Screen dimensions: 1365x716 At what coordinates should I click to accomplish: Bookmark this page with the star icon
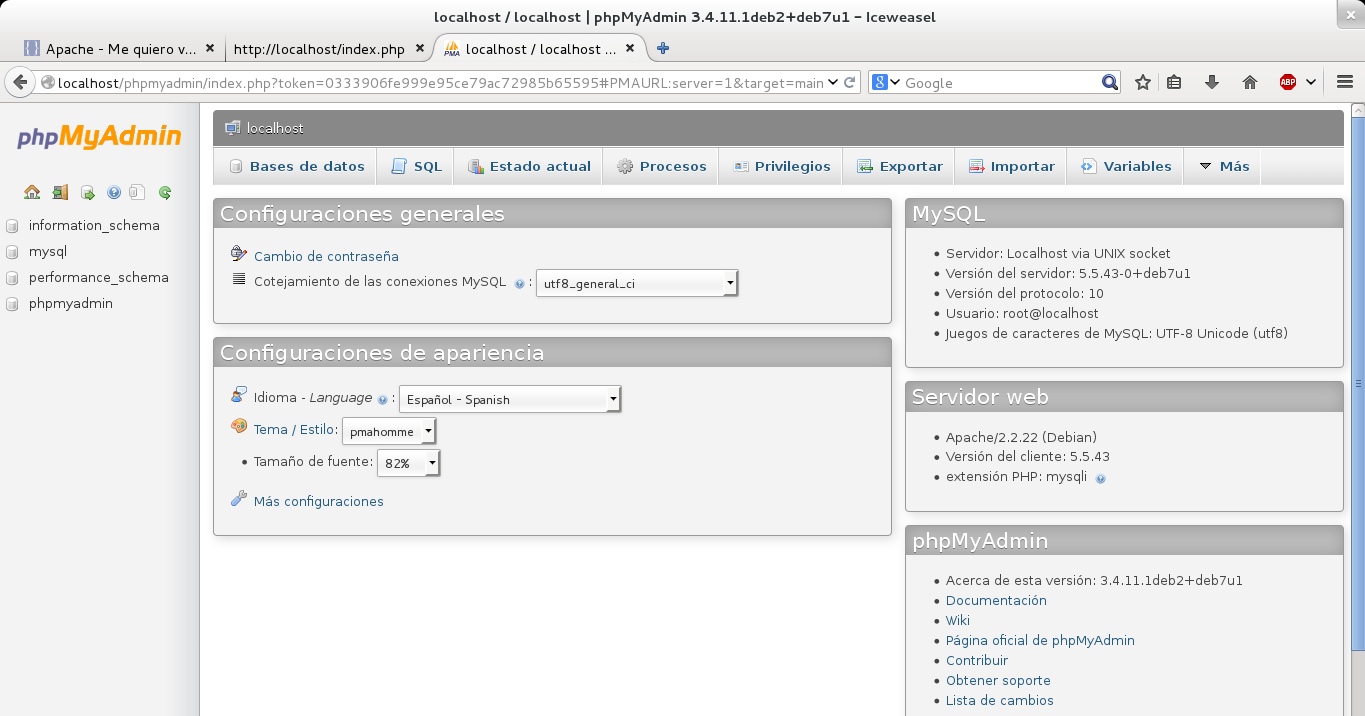[1143, 83]
